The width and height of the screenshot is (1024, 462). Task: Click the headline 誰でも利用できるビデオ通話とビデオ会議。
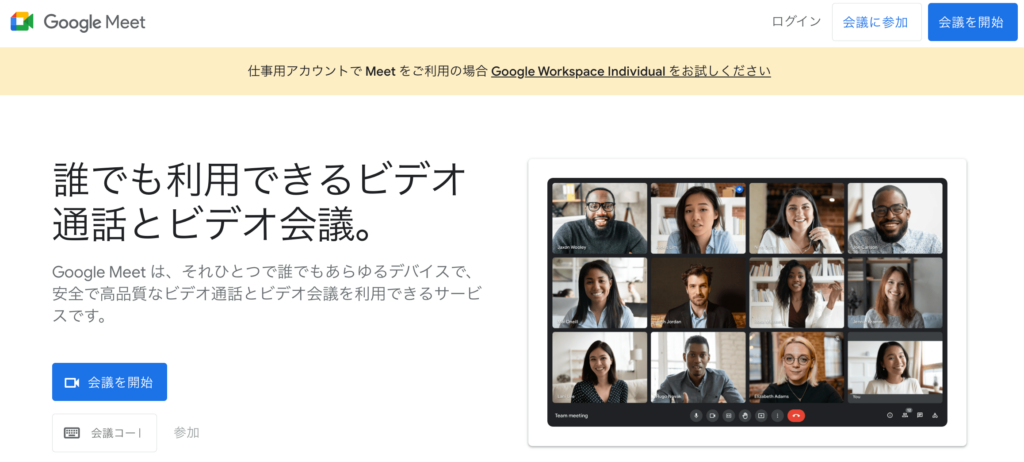260,201
